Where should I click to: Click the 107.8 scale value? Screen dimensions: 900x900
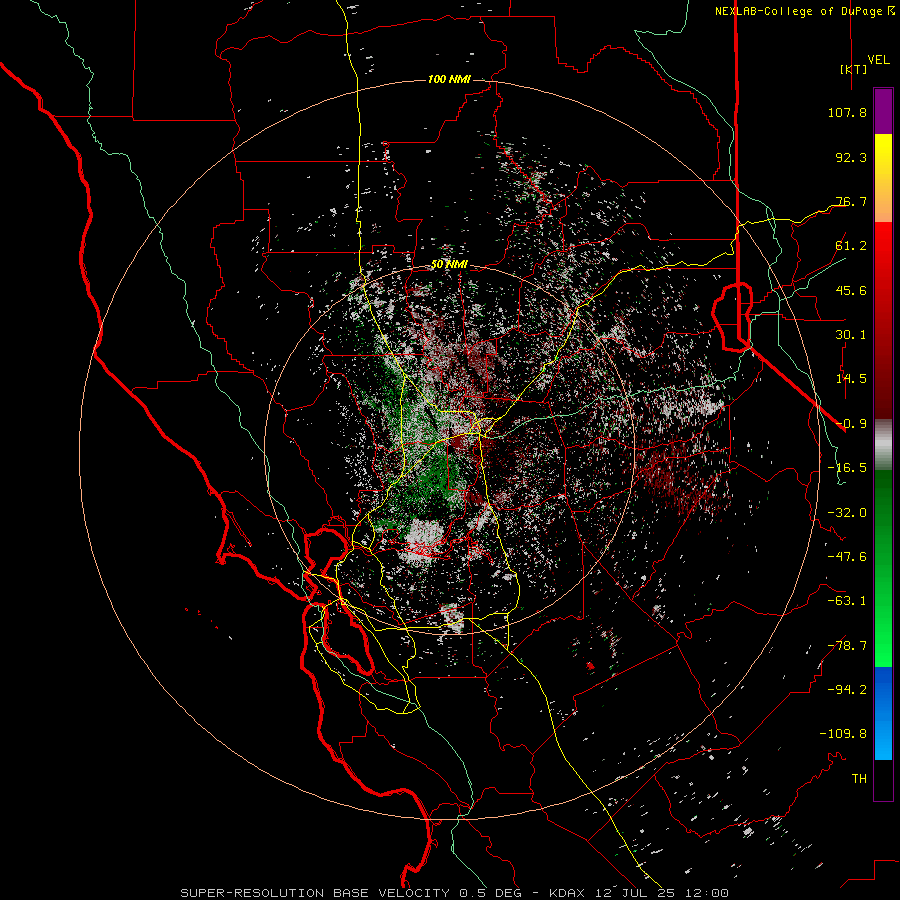[x=847, y=112]
